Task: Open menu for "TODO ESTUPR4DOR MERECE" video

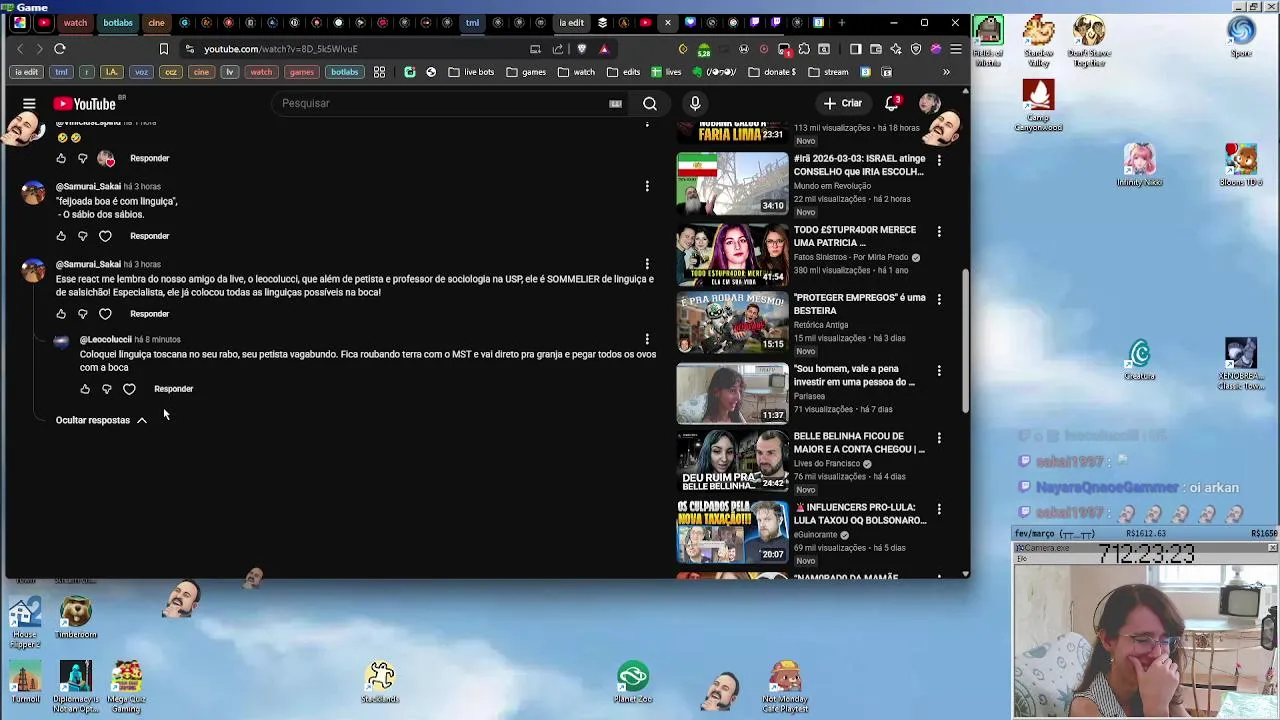Action: tap(939, 231)
